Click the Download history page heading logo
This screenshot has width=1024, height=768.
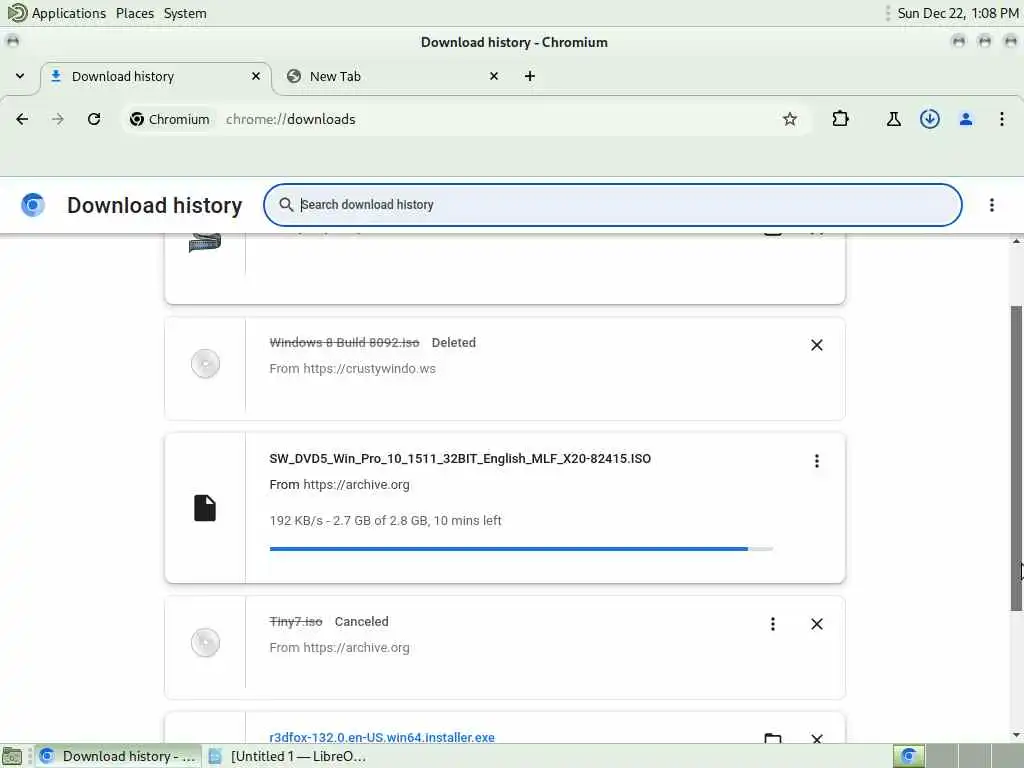pyautogui.click(x=33, y=205)
